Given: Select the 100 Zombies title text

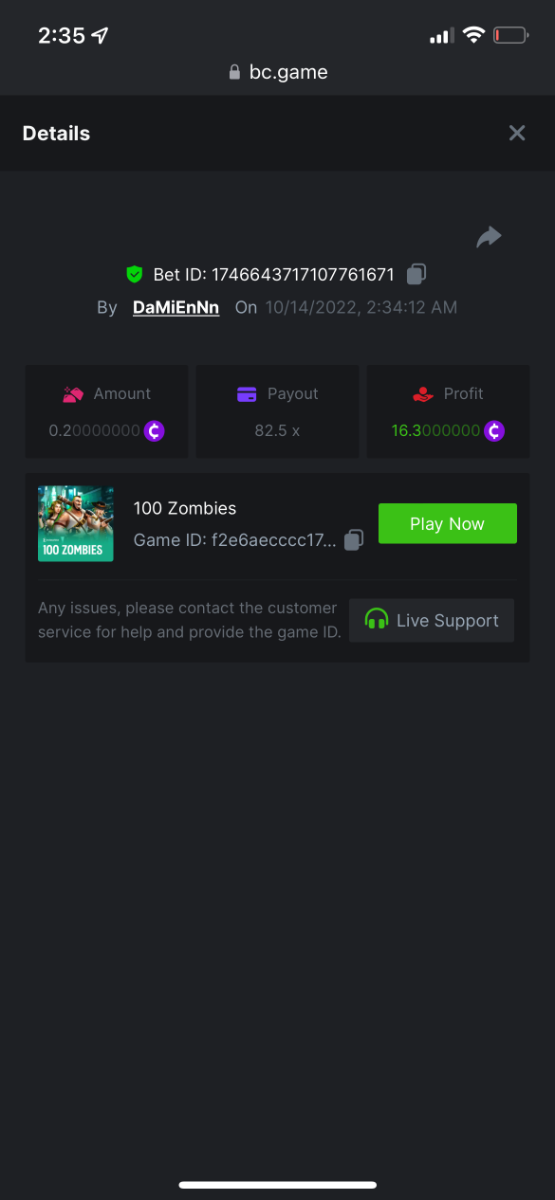Looking at the screenshot, I should point(185,508).
